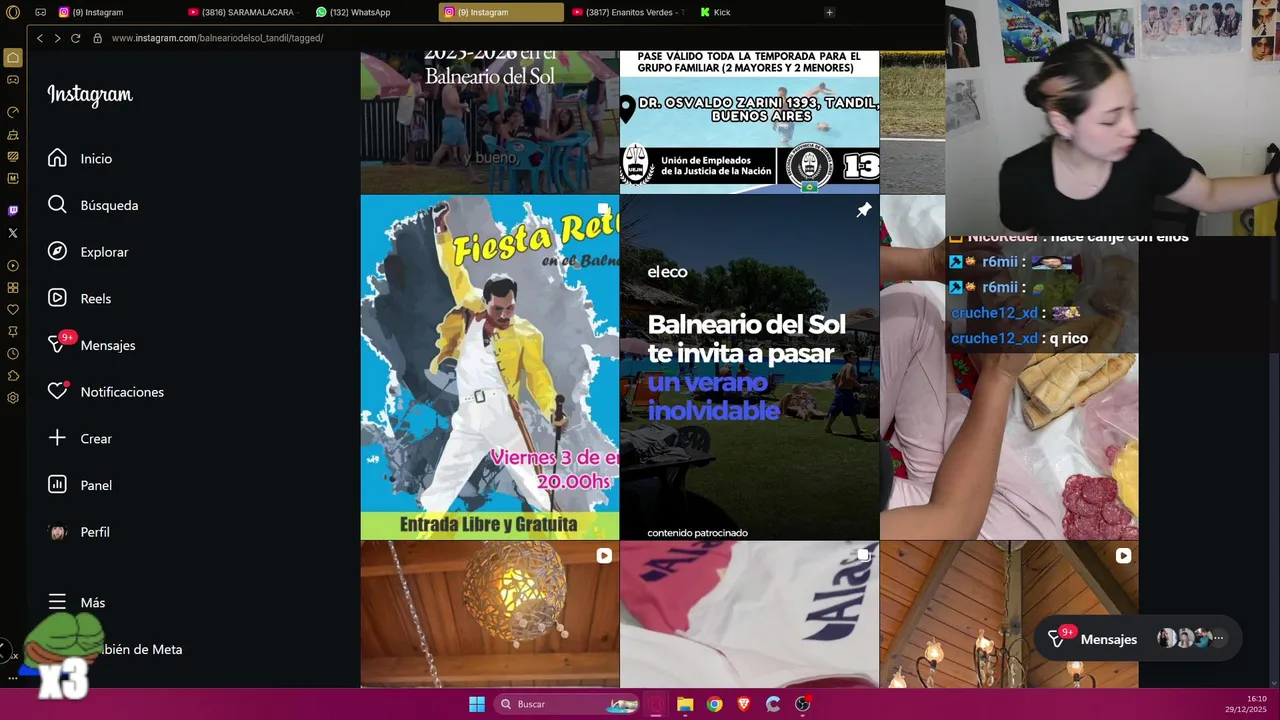Click the Crear plus icon
Screen dimensions: 1280x720
coord(57,438)
